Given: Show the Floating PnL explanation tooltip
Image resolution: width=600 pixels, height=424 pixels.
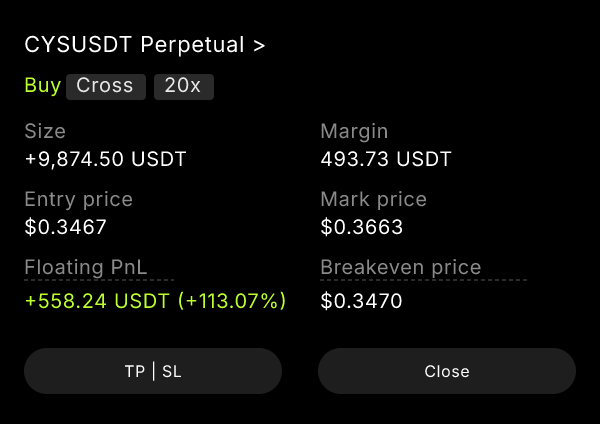Looking at the screenshot, I should coord(86,267).
